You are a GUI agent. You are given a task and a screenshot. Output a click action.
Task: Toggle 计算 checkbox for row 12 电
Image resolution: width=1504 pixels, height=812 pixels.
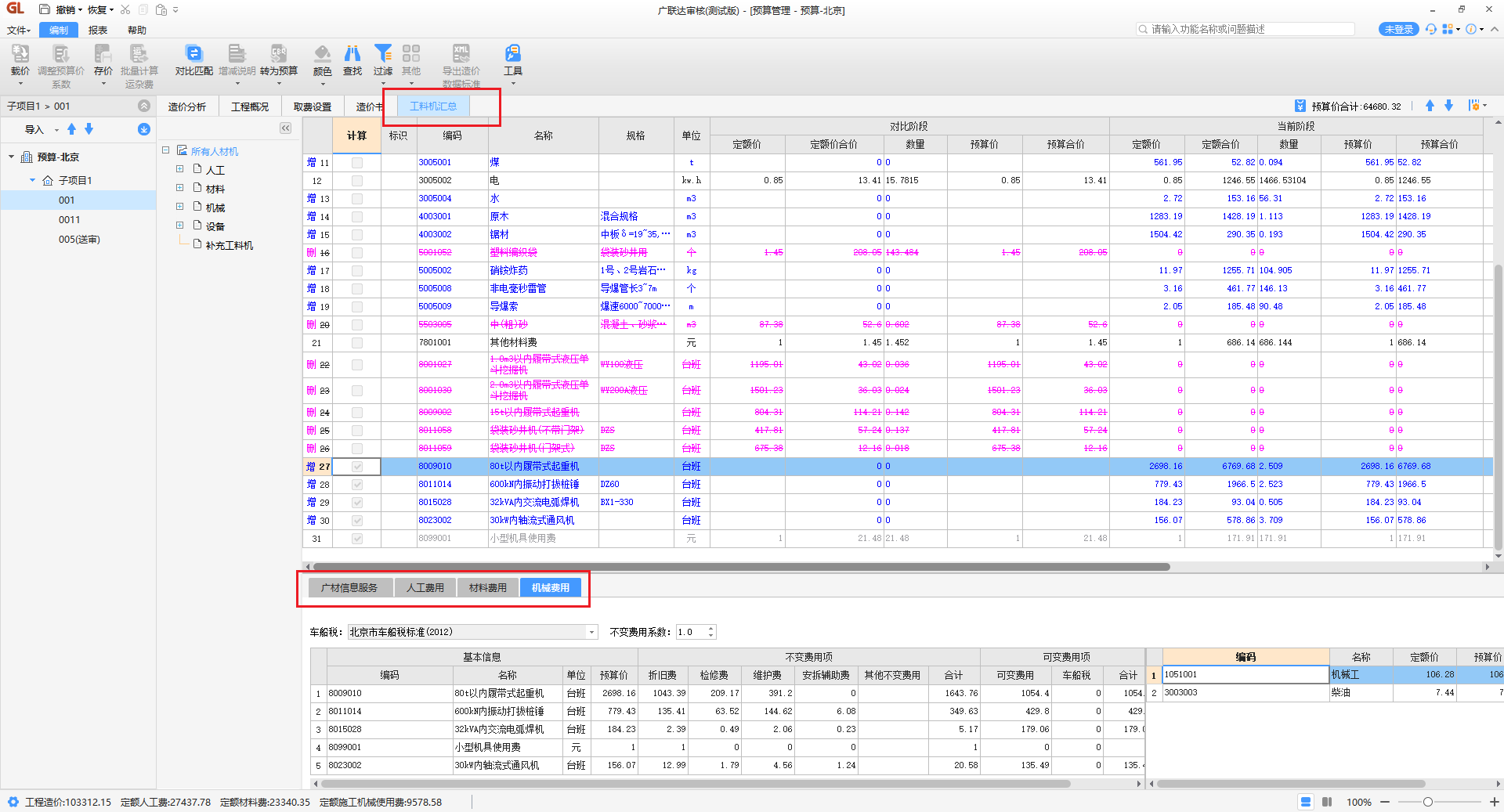coord(357,181)
